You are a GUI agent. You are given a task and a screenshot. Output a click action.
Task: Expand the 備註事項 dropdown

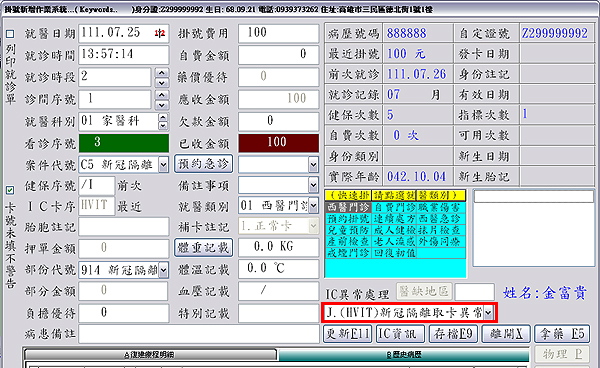point(313,186)
